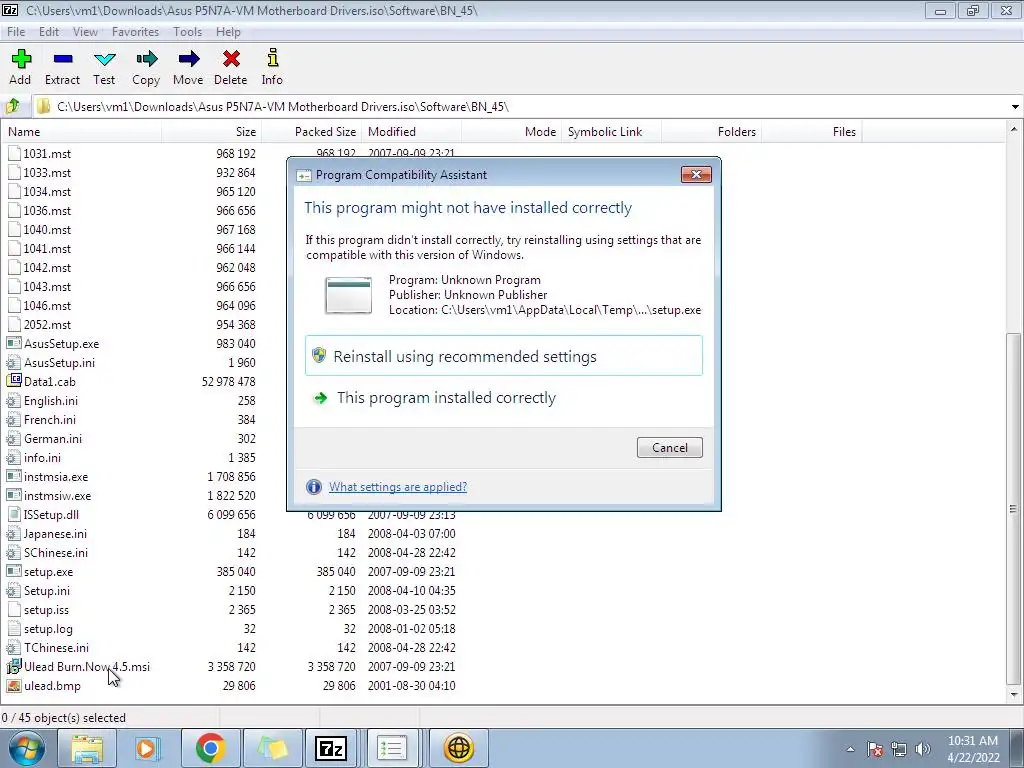Select the Data1.cab file icon
Image resolution: width=1024 pixels, height=768 pixels.
[14, 381]
